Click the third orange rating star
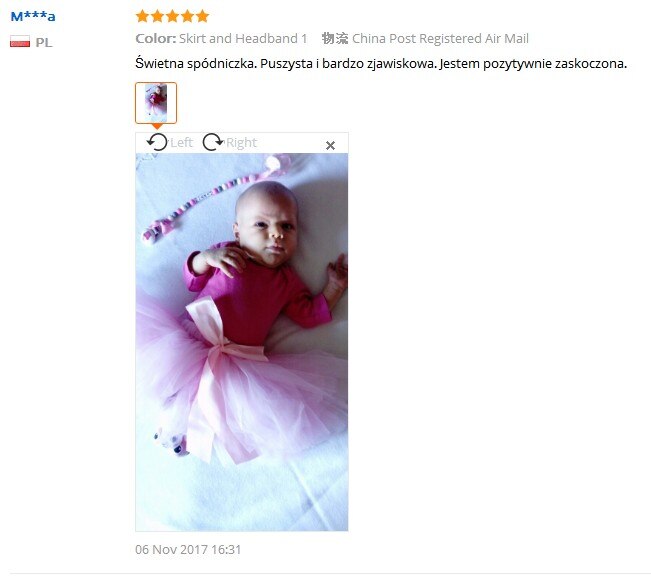 point(172,16)
